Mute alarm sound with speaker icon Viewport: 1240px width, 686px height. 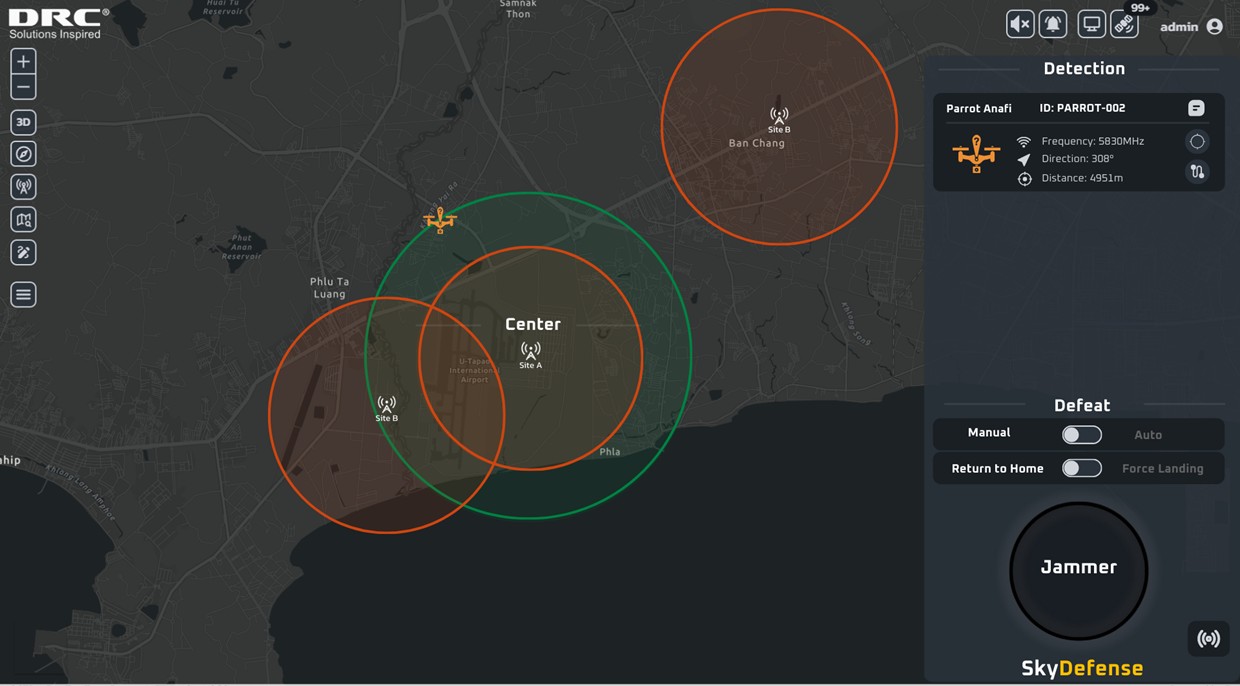[x=1020, y=25]
